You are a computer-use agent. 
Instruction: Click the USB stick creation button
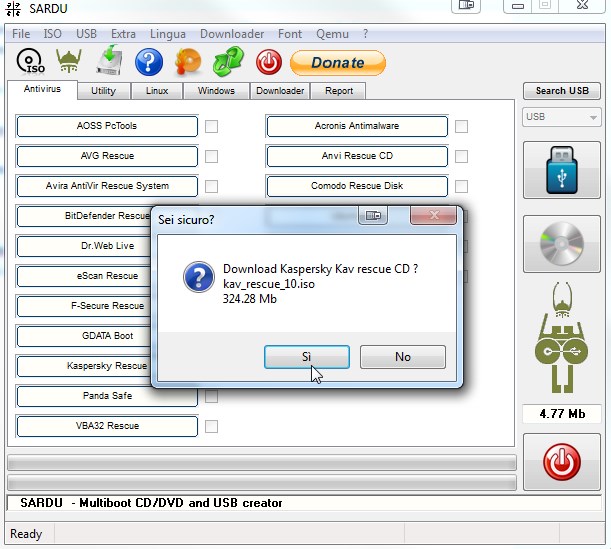562,170
